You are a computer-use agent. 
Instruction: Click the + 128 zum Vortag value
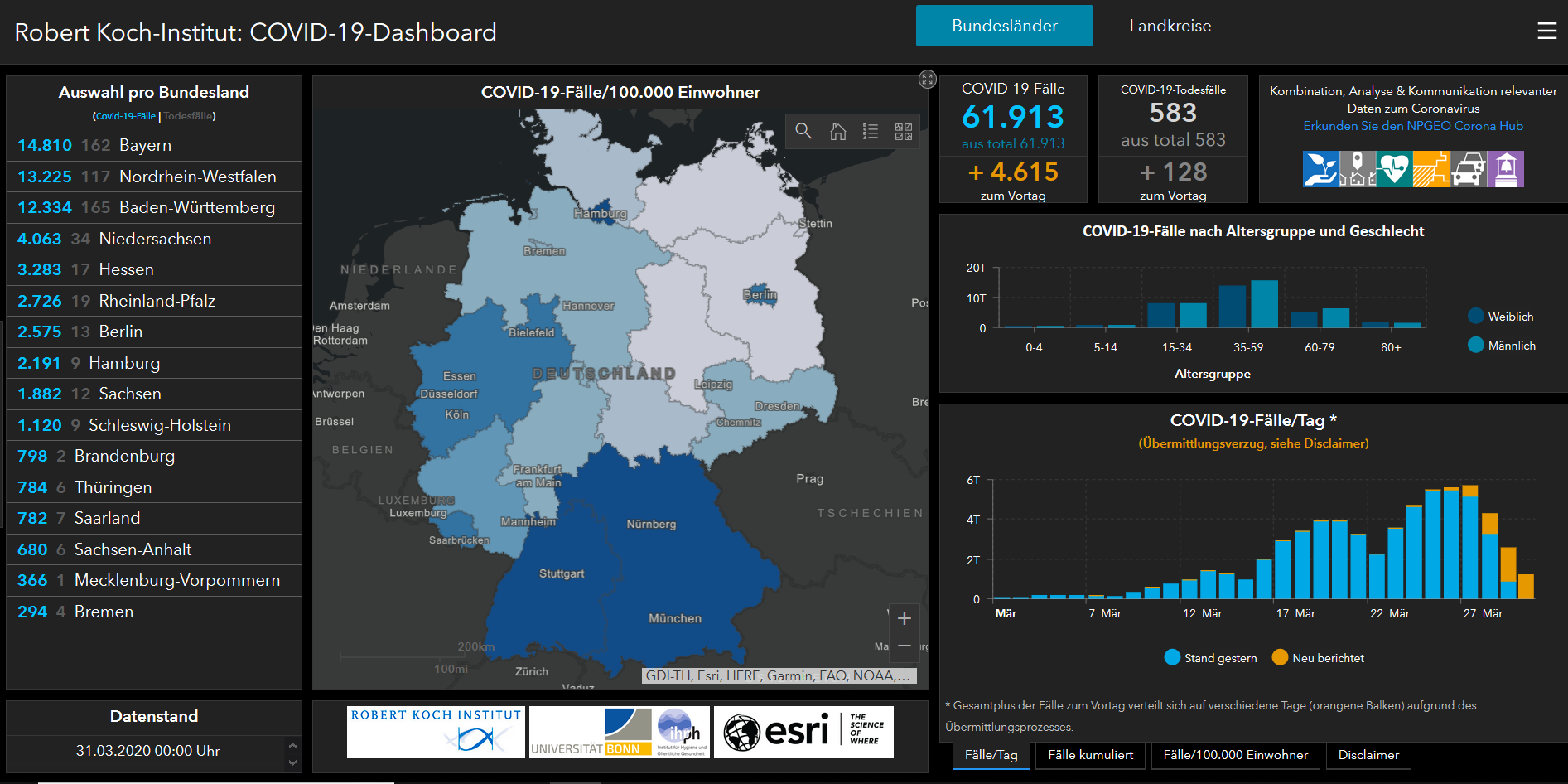tap(1173, 172)
